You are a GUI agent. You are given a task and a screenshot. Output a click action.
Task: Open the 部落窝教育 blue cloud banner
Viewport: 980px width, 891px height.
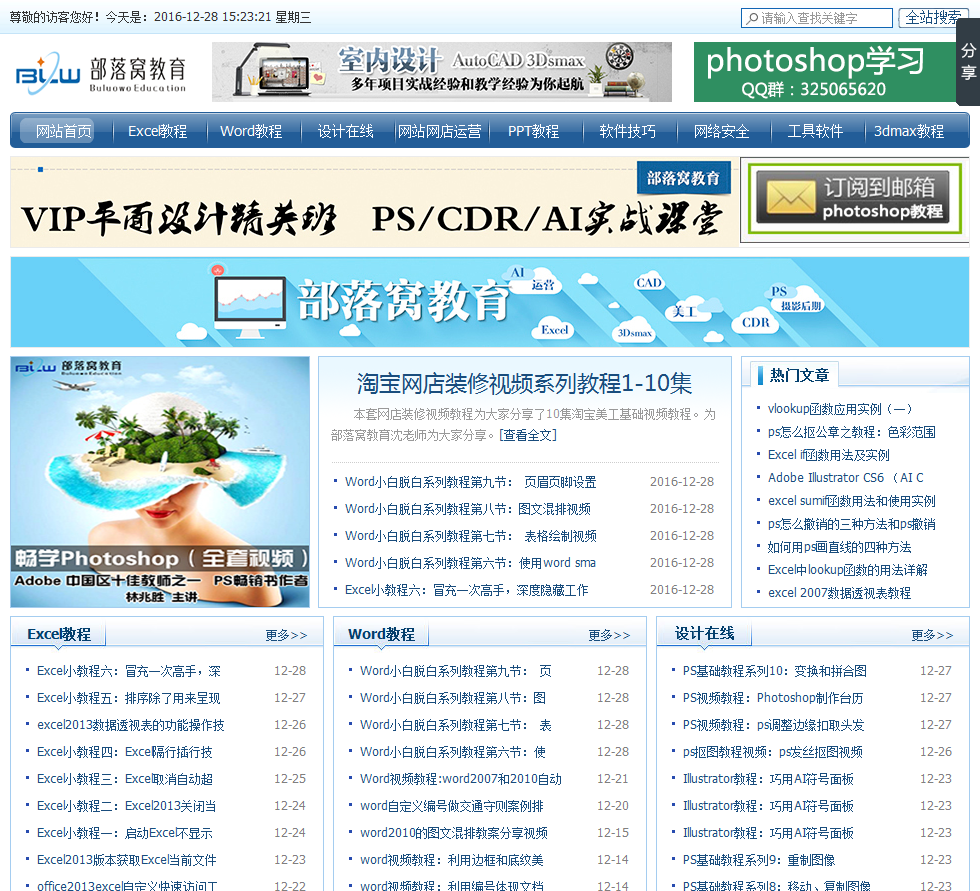click(489, 302)
